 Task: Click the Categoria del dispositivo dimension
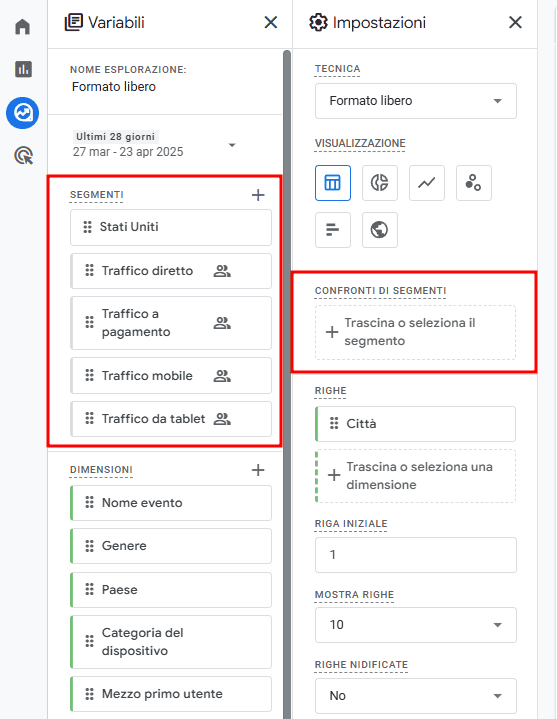click(171, 642)
